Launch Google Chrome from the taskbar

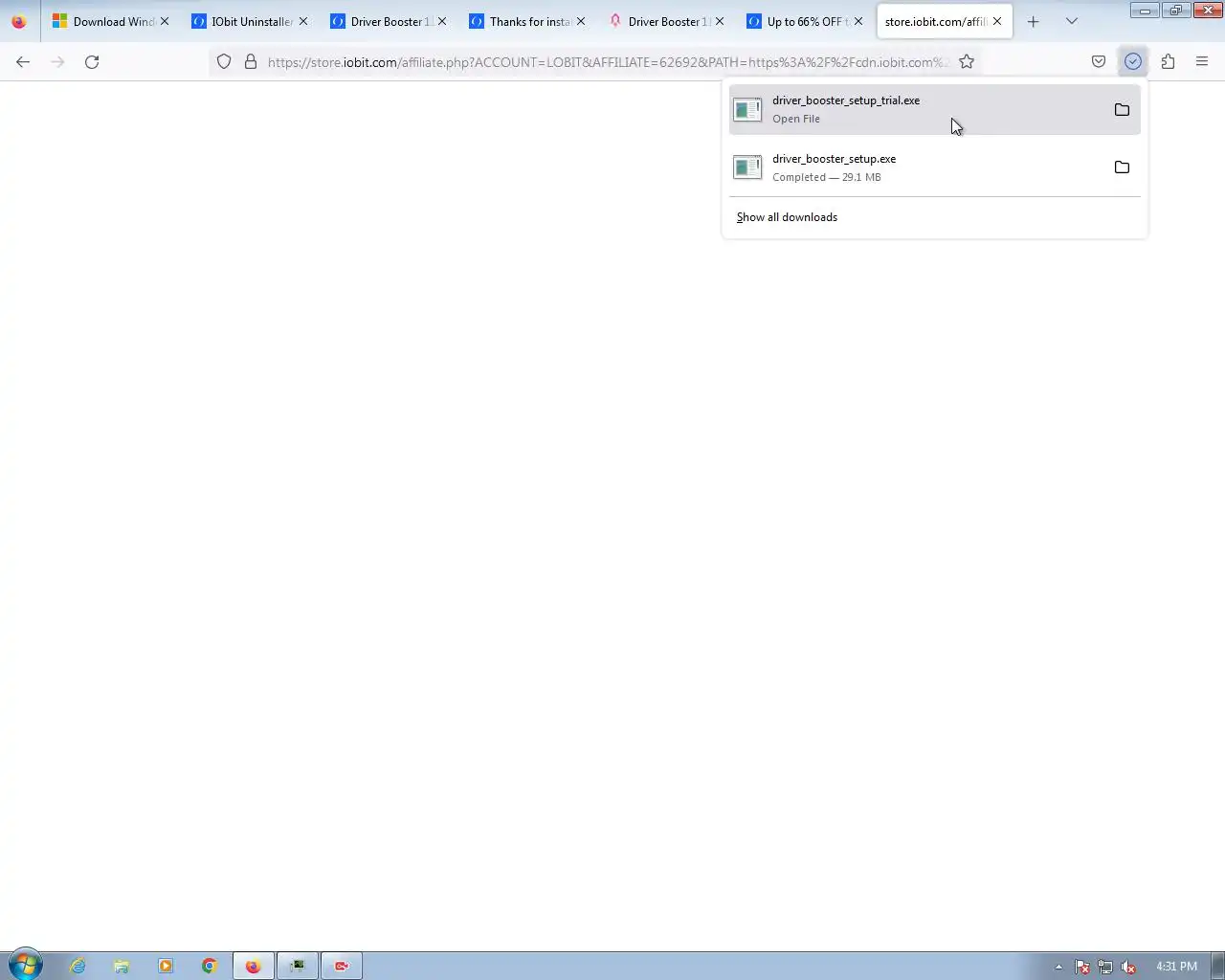(x=210, y=966)
